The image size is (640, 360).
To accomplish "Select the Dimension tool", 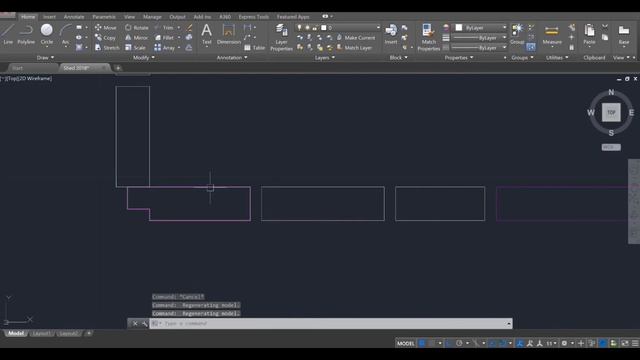I will click(229, 34).
